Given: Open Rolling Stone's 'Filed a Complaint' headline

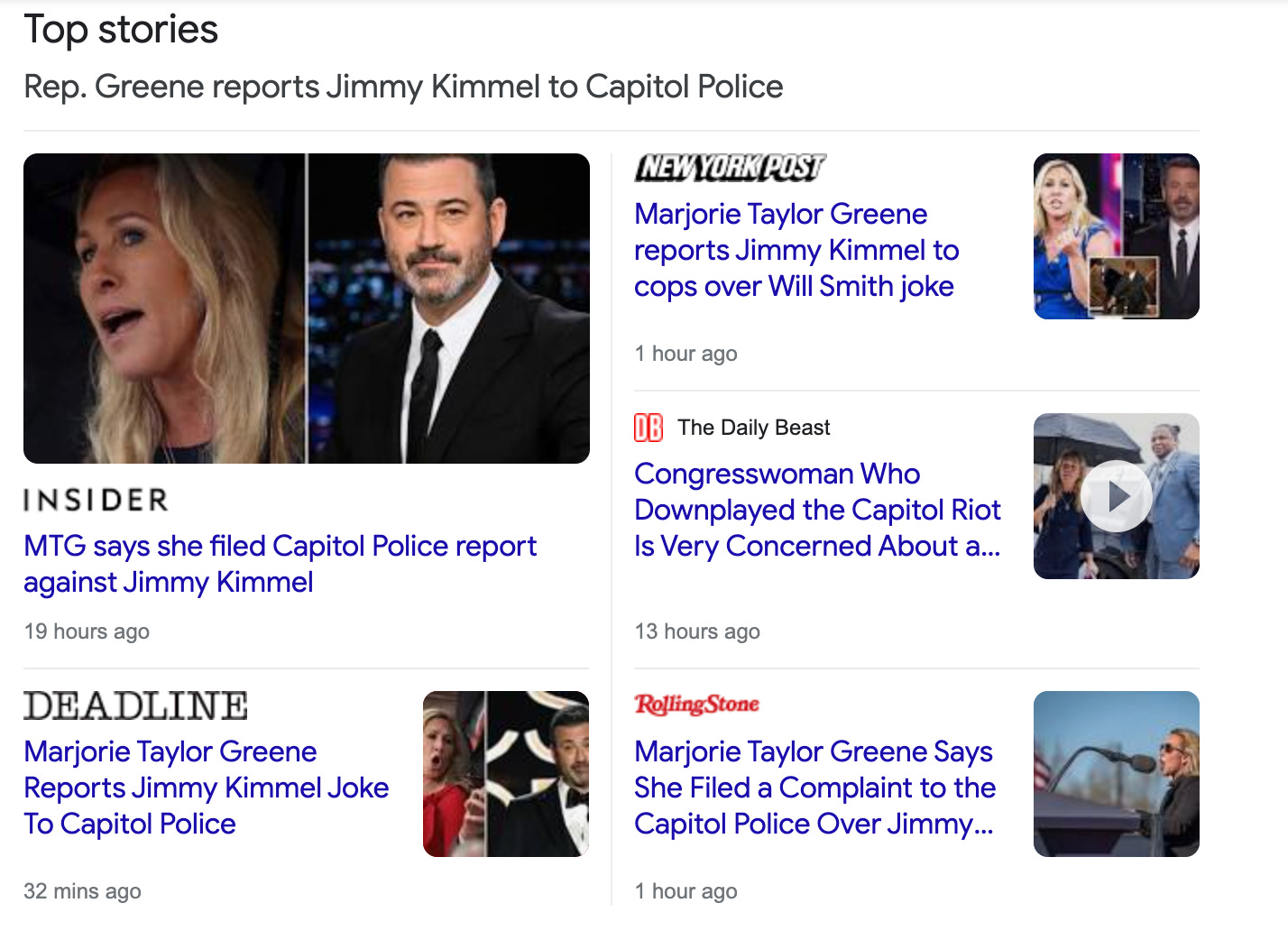Looking at the screenshot, I should pyautogui.click(x=814, y=788).
